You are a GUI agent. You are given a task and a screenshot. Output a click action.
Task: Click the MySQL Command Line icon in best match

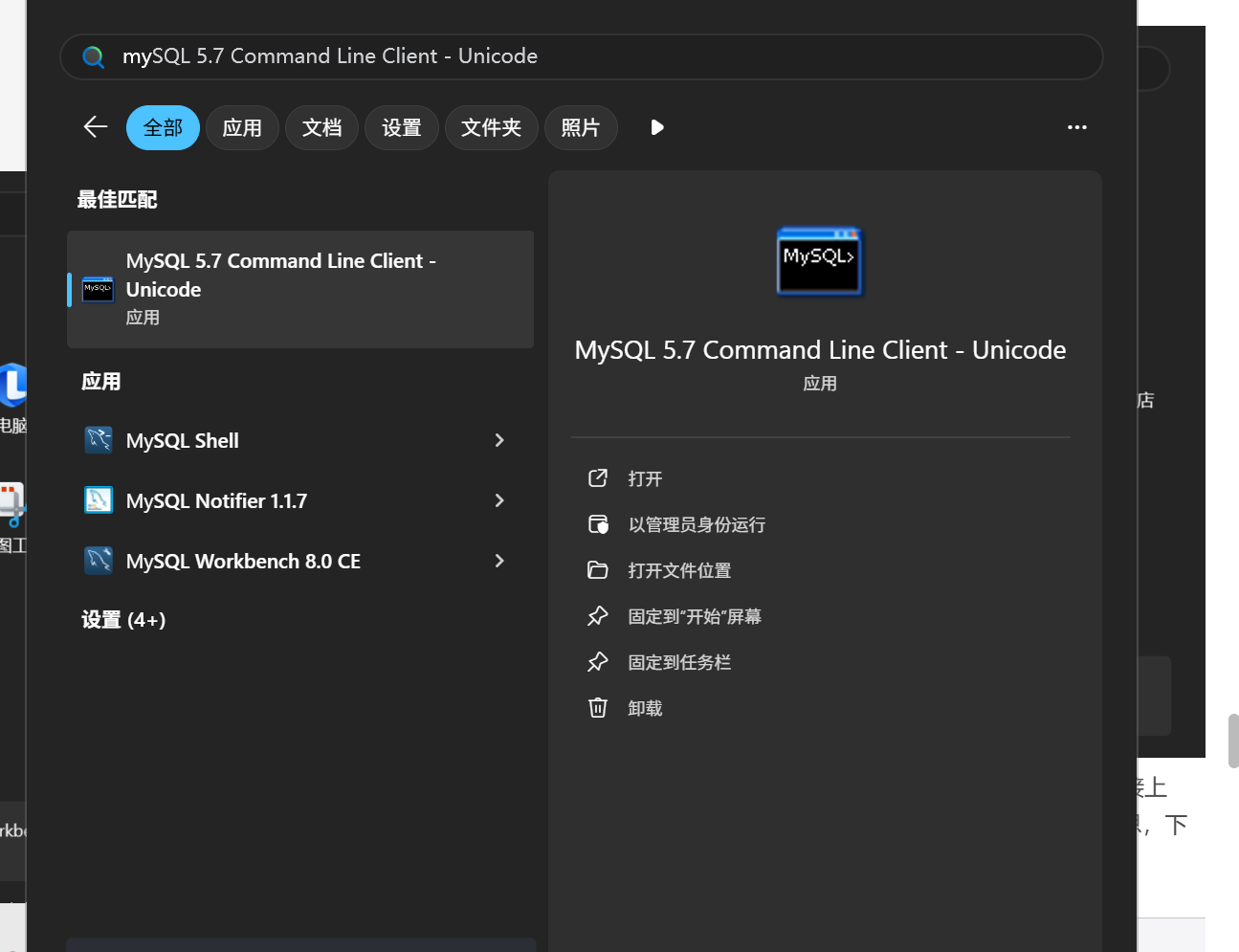point(98,289)
